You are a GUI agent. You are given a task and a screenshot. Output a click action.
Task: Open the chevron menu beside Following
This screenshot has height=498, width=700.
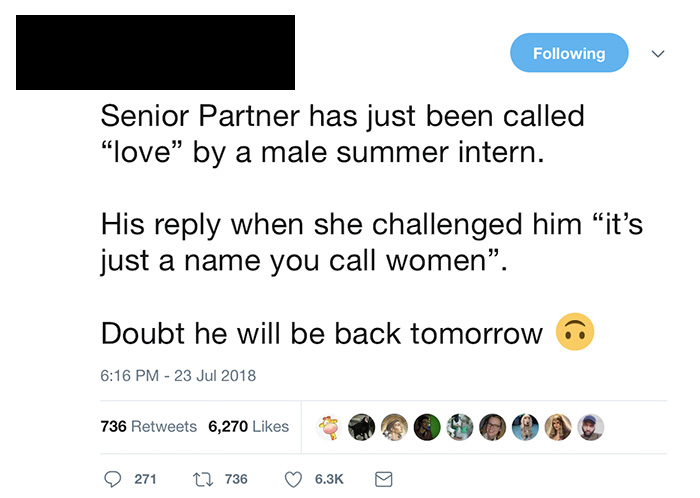pyautogui.click(x=658, y=54)
